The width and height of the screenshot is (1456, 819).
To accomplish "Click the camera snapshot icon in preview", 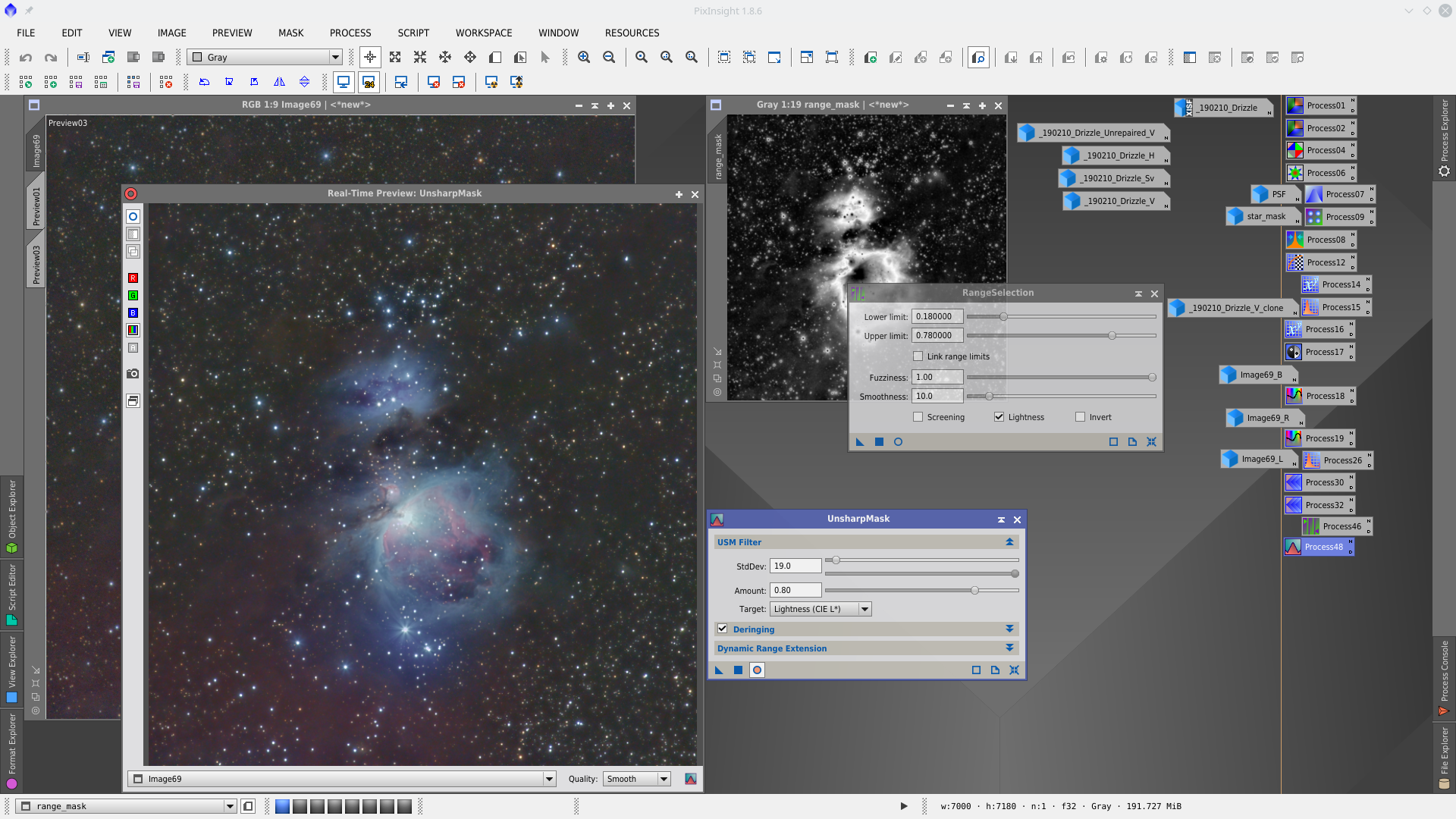I will (133, 374).
